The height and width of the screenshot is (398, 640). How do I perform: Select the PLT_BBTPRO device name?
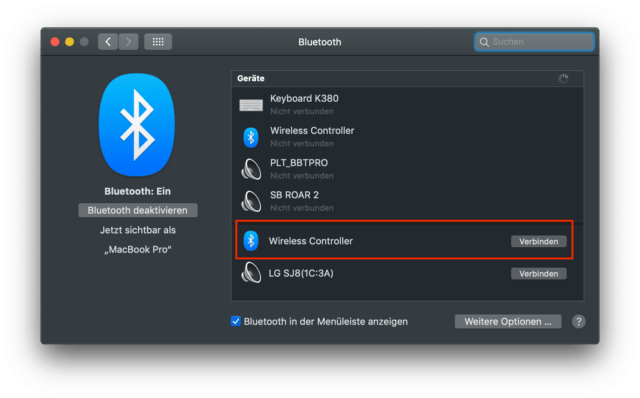coord(299,163)
